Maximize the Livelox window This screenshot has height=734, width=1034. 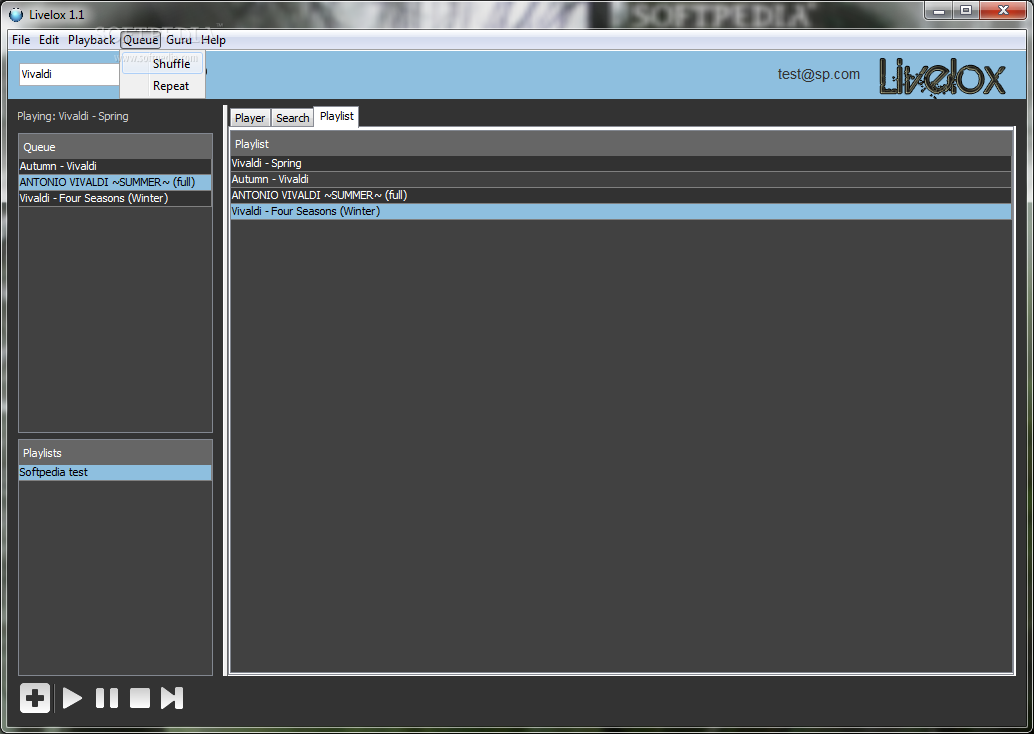[966, 11]
